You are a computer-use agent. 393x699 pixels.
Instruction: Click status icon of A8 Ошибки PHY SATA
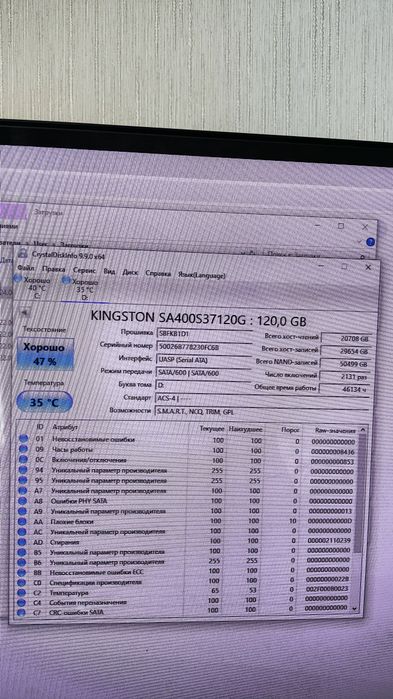[x=23, y=500]
